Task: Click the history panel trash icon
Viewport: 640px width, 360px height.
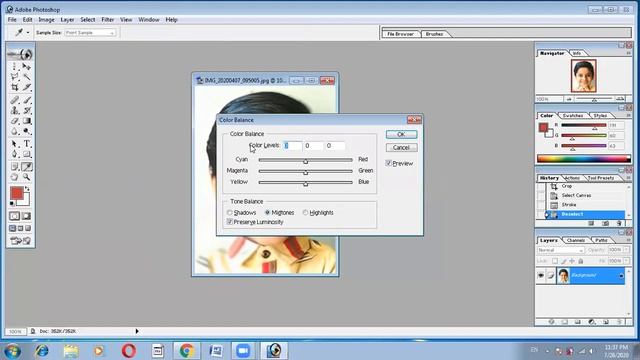Action: pos(619,223)
